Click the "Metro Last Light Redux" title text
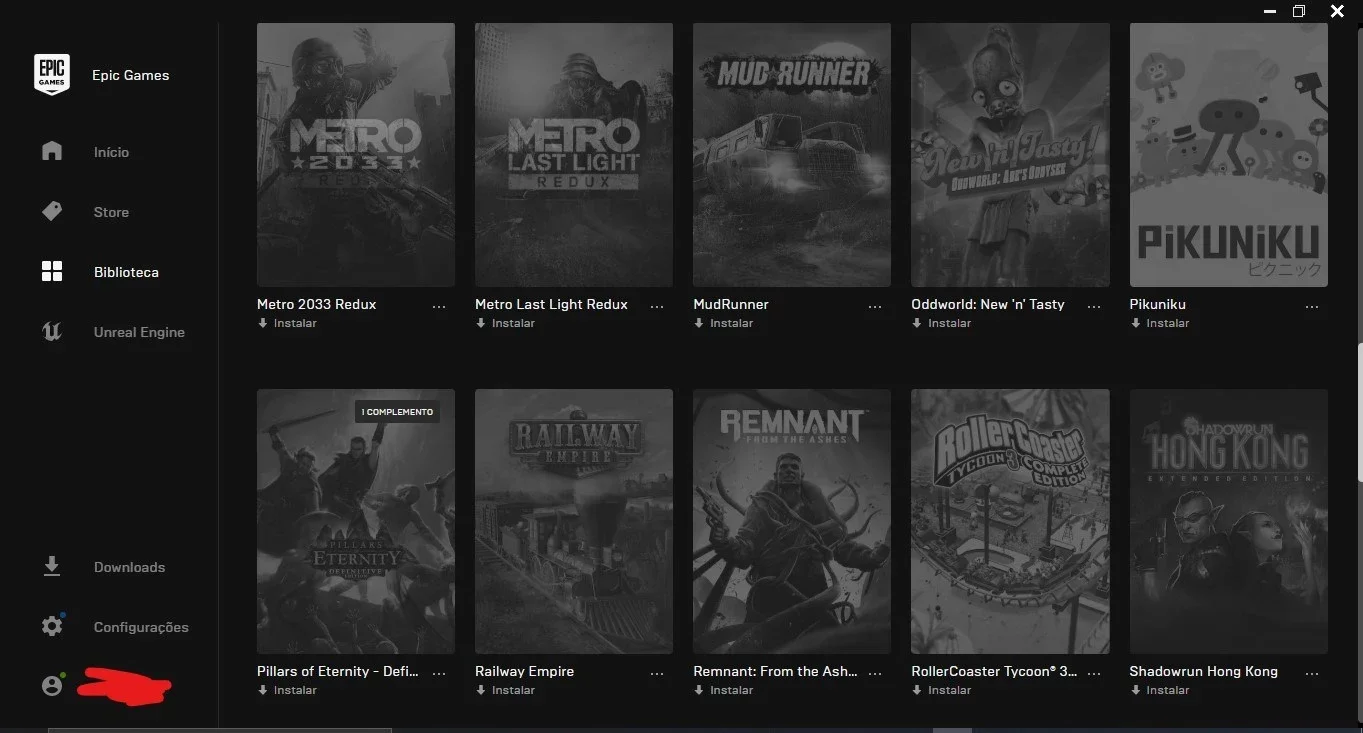This screenshot has width=1363, height=733. (551, 304)
